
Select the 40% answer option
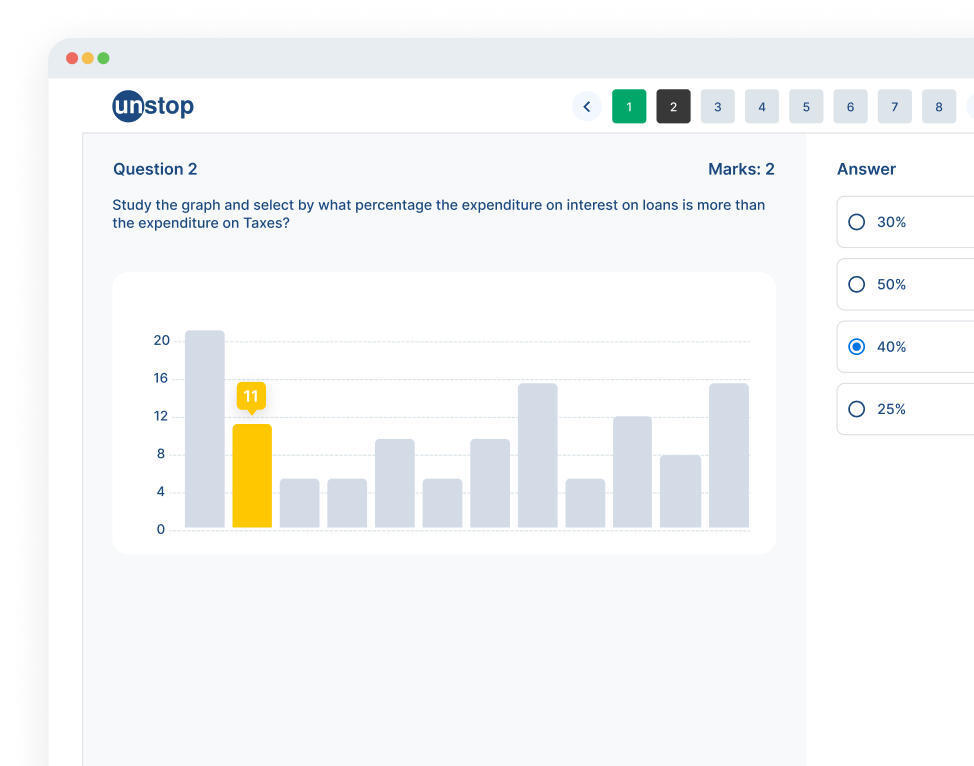[906, 347]
